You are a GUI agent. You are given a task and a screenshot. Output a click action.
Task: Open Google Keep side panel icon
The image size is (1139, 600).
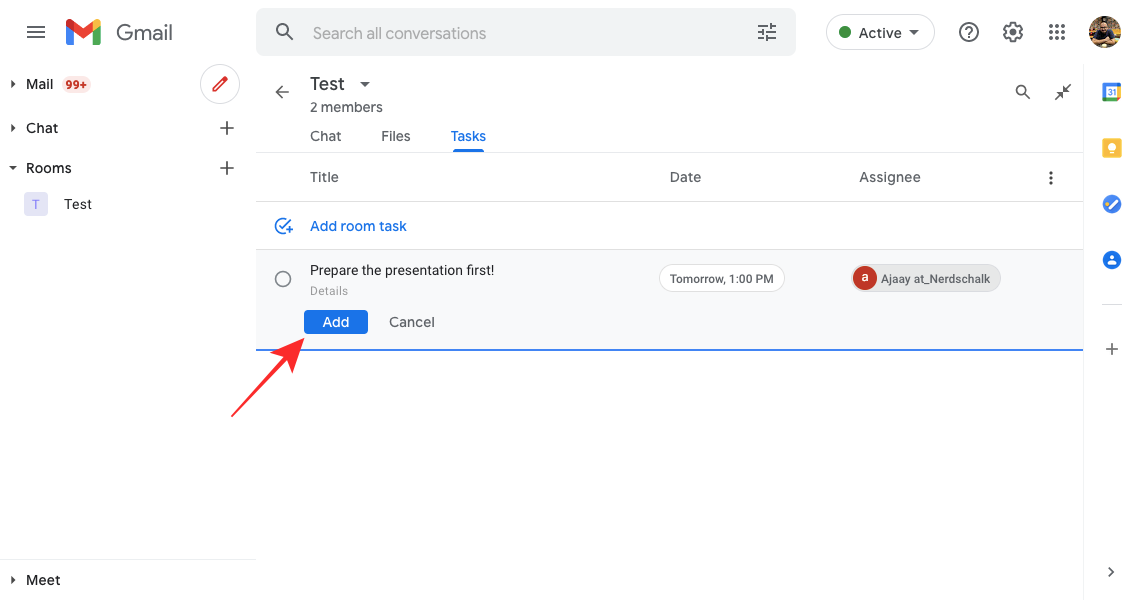pos(1111,148)
